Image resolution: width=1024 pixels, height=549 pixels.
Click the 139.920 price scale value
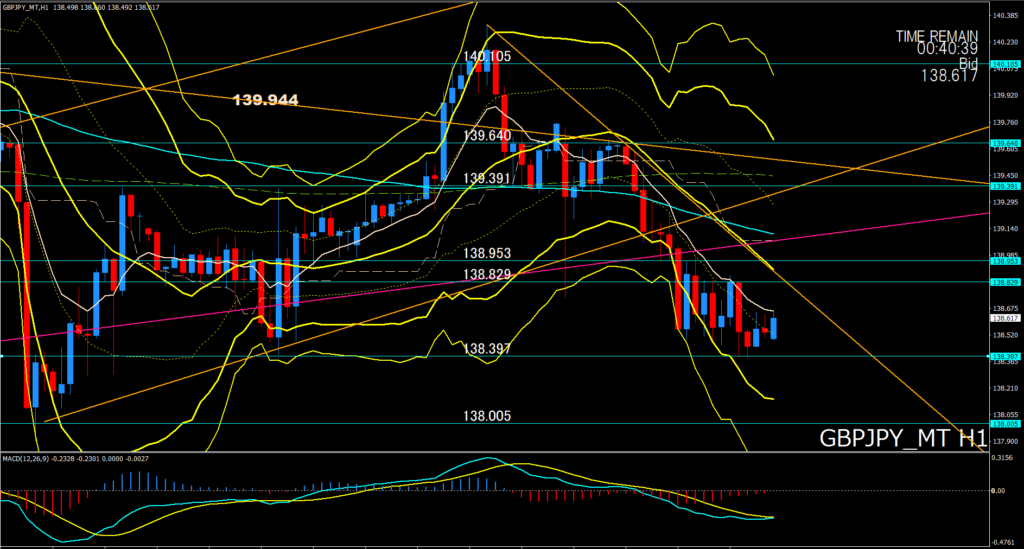pos(1005,95)
